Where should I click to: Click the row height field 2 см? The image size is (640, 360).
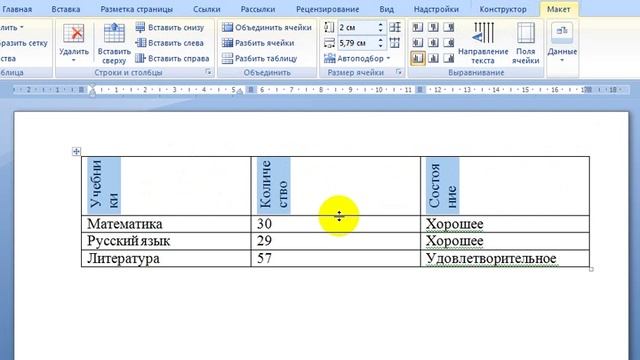point(357,27)
